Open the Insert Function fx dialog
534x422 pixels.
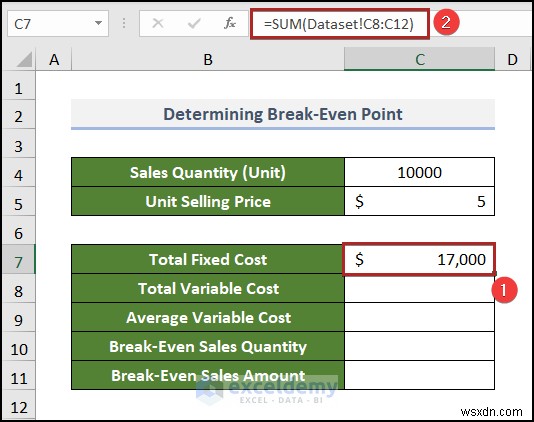(x=230, y=24)
